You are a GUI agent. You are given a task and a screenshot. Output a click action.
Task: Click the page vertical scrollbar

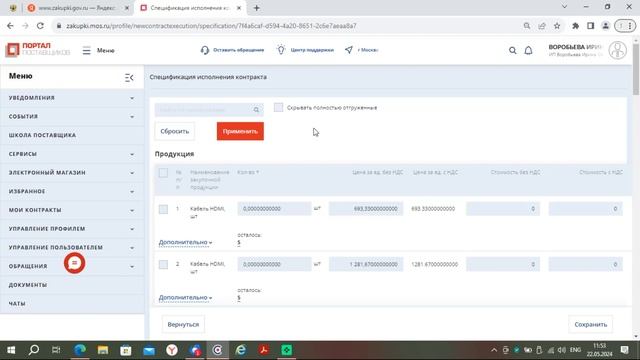pos(636,69)
